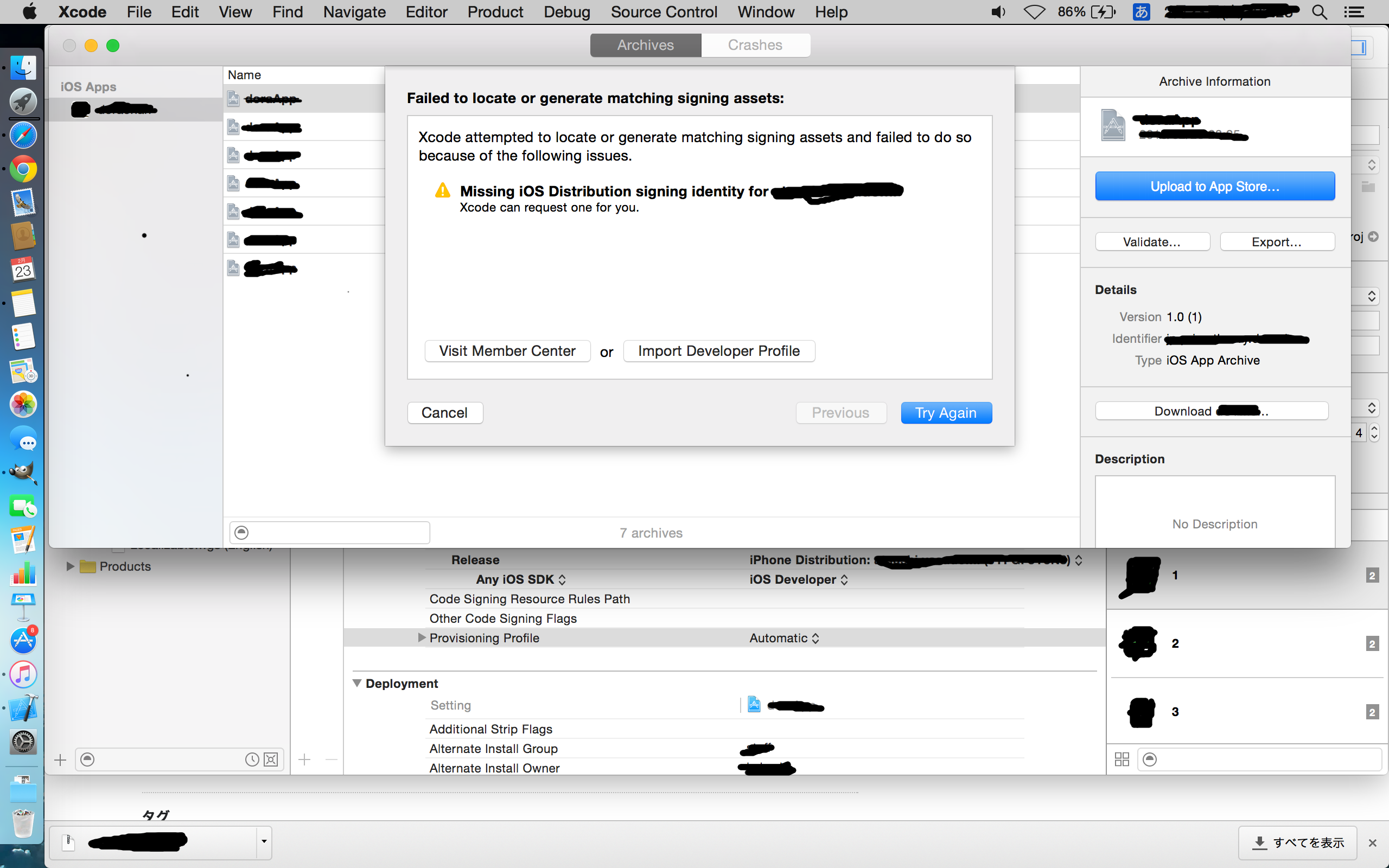
Task: Click Cancel in the signing dialog
Action: point(445,413)
